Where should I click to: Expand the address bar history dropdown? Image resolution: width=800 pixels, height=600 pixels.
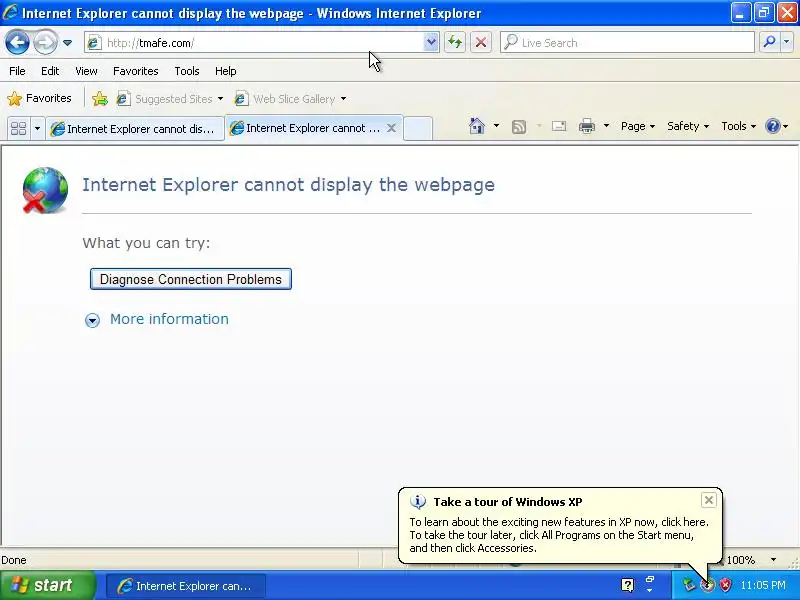(431, 43)
